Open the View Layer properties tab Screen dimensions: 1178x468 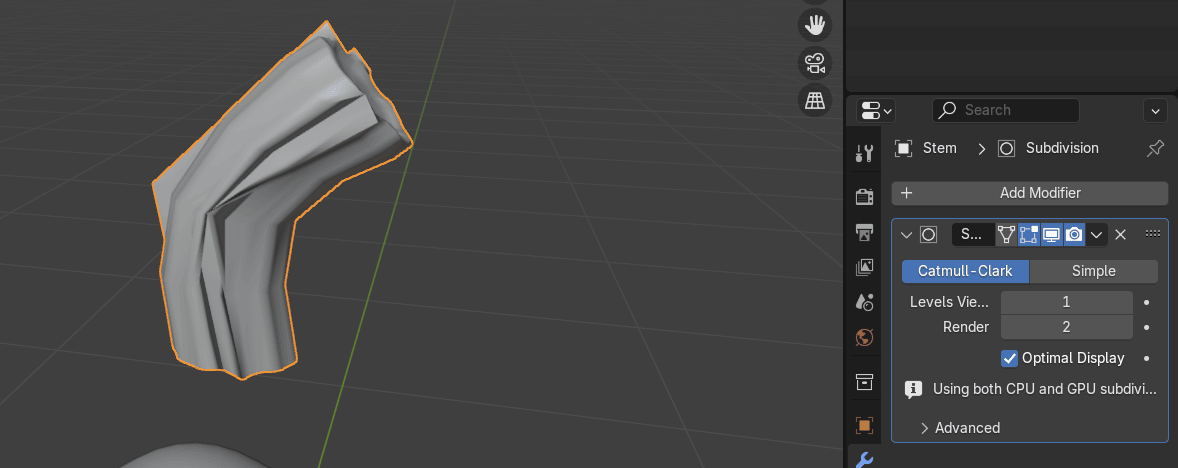(865, 267)
